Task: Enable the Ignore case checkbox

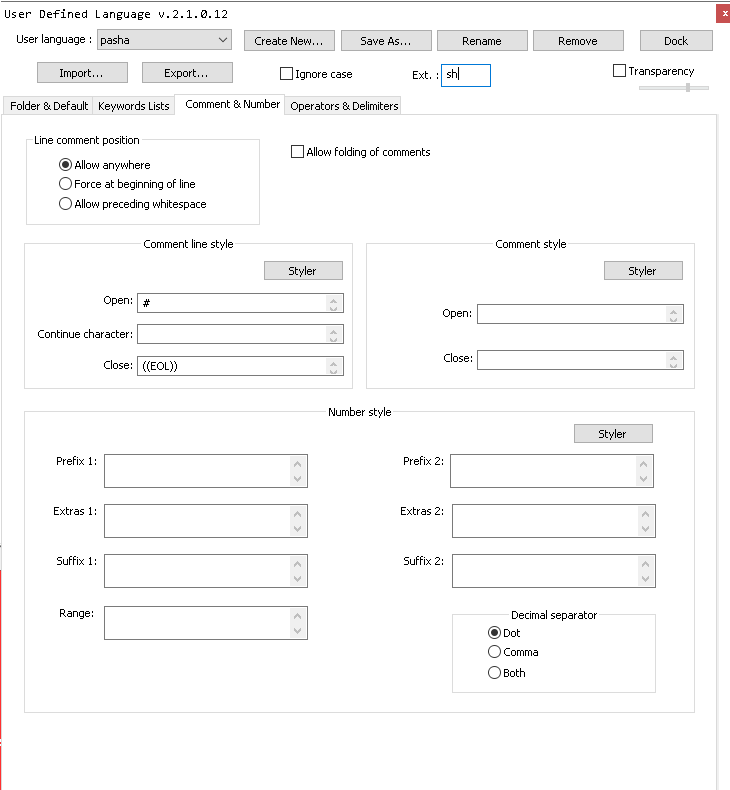Action: coord(286,74)
